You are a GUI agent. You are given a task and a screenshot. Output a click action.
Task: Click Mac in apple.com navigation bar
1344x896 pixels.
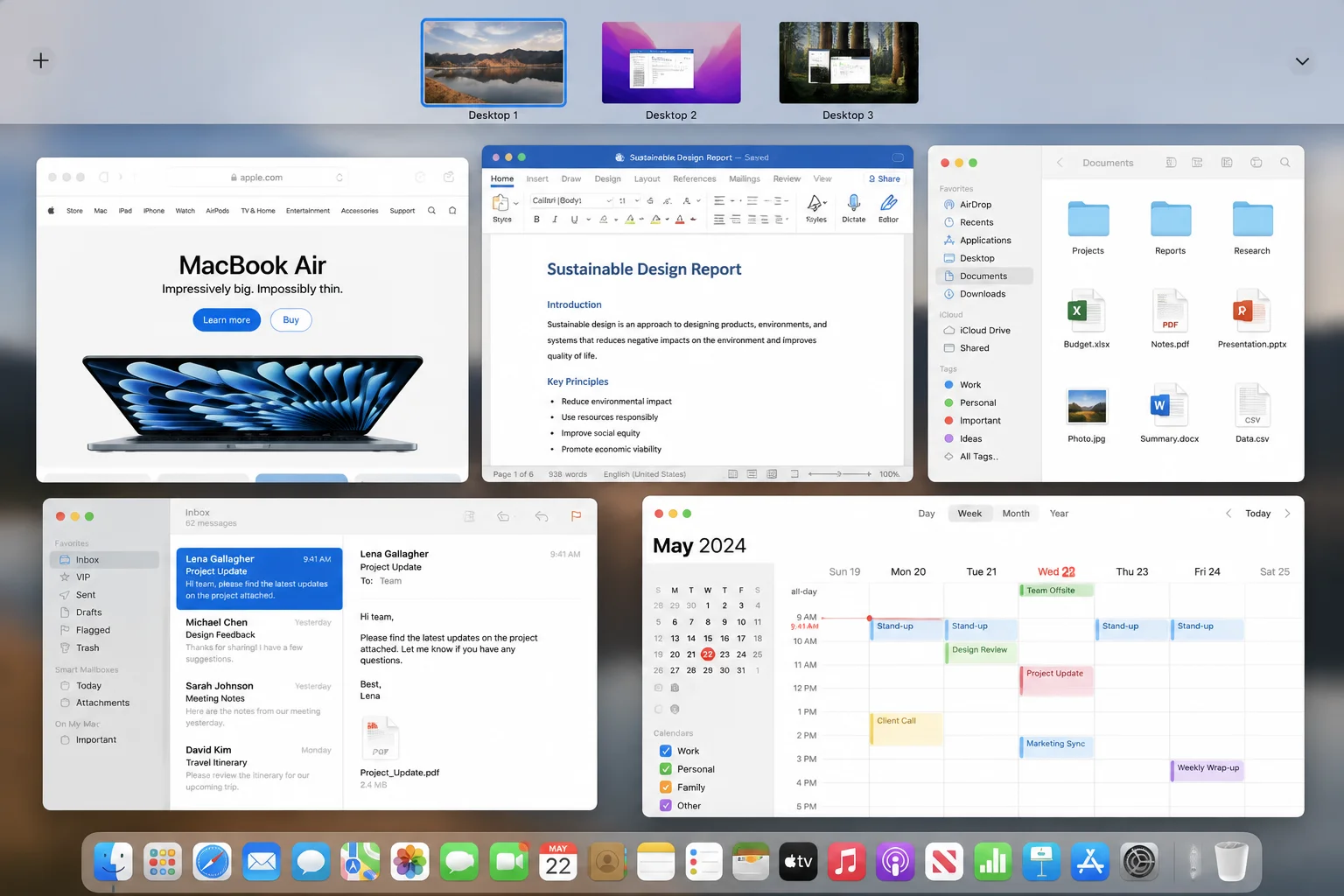pyautogui.click(x=101, y=211)
